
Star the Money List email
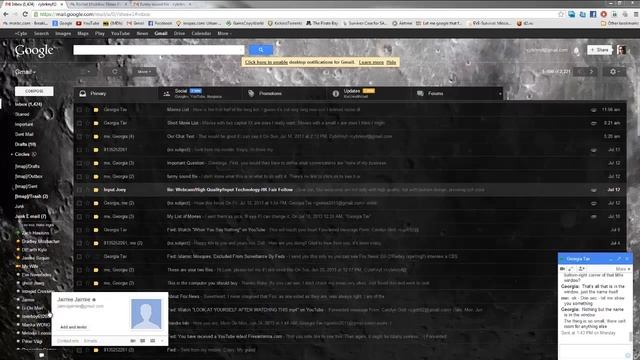click(x=87, y=110)
